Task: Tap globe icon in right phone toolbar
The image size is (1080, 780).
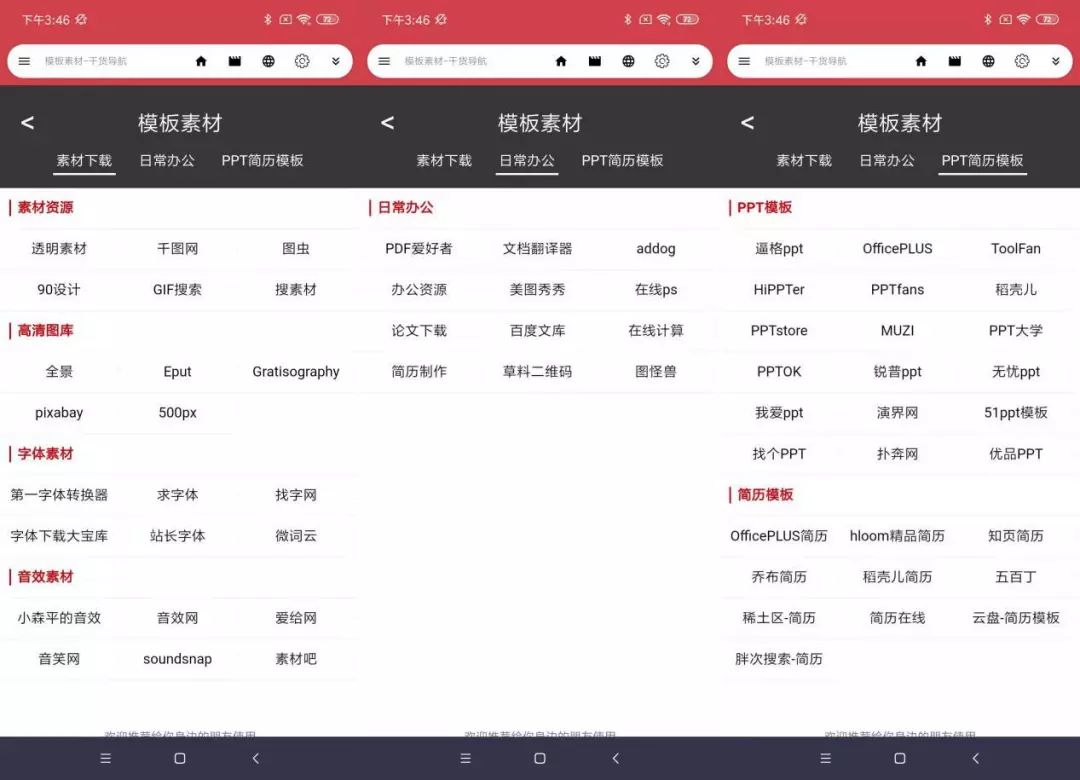Action: [988, 61]
